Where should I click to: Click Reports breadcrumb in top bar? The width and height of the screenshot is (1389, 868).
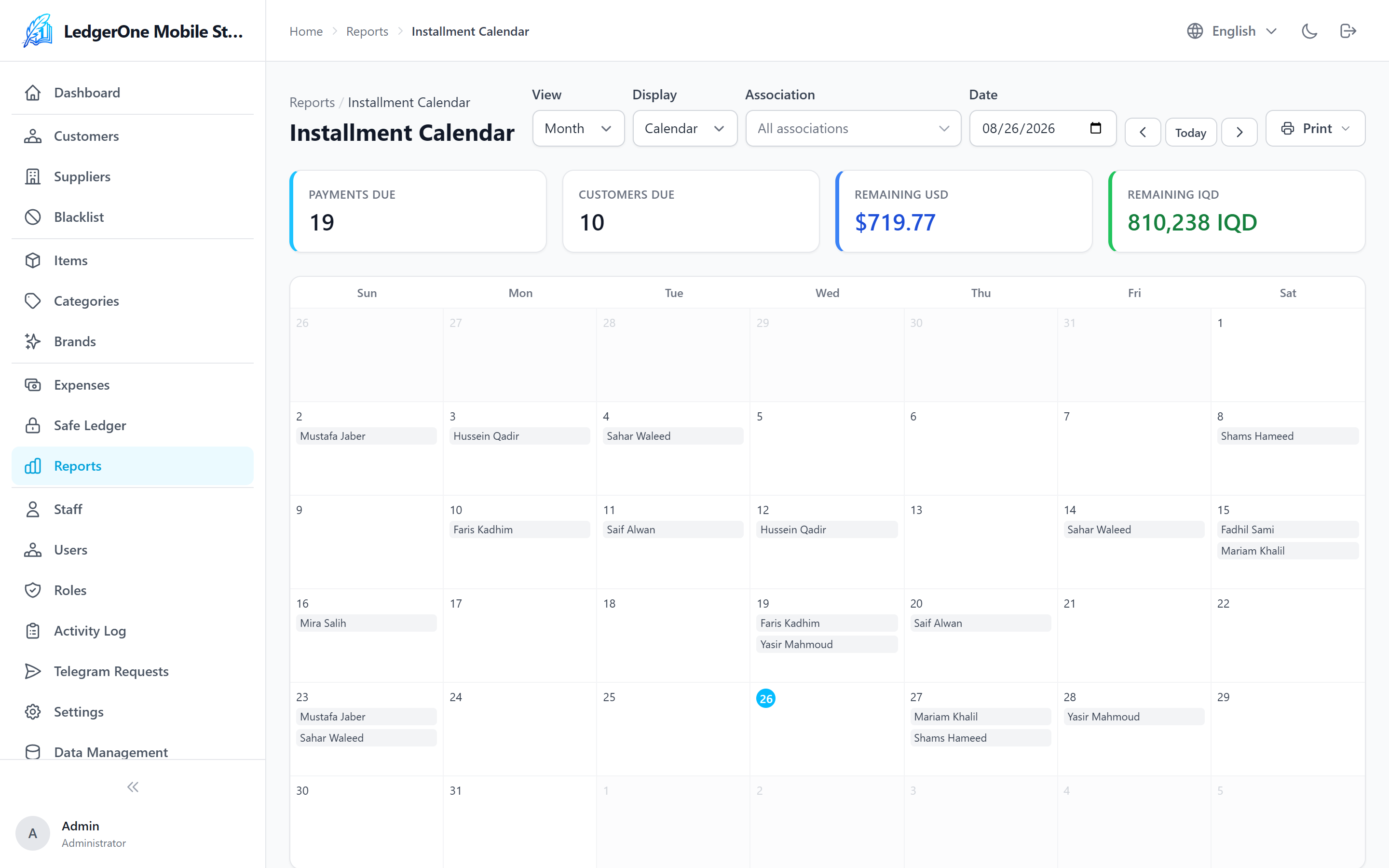coord(367,31)
